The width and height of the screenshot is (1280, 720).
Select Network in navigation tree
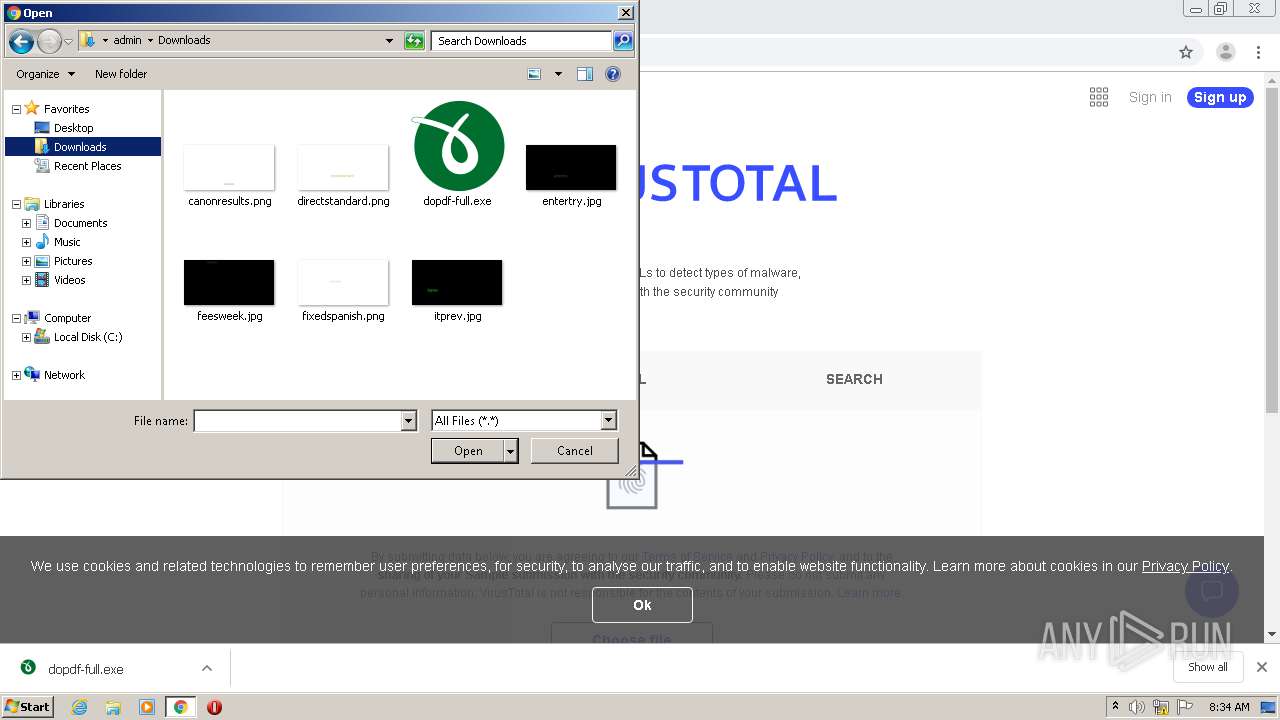pos(64,375)
